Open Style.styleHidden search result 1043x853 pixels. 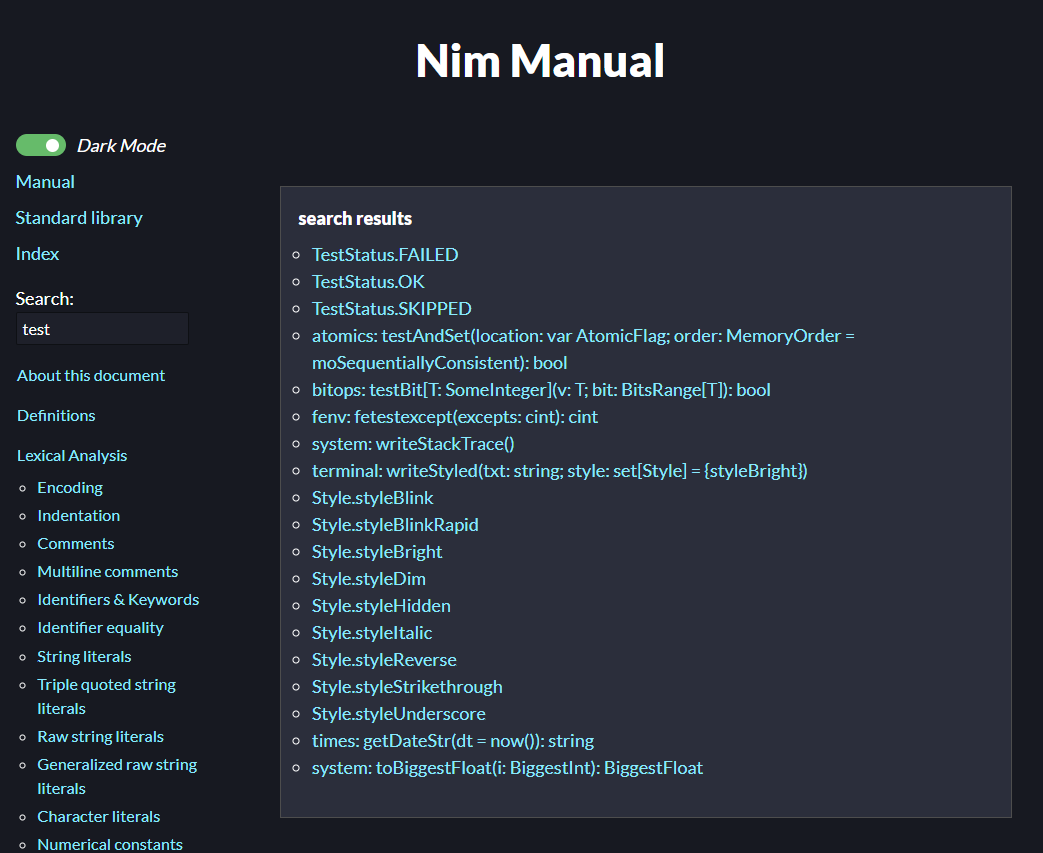tap(381, 605)
